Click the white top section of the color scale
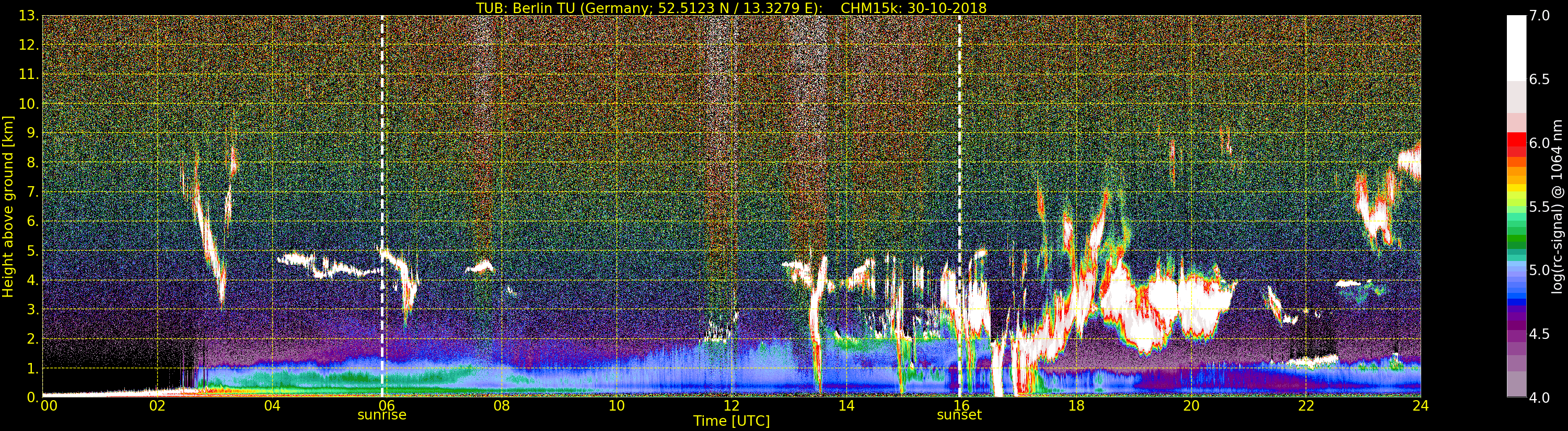 point(1516,48)
